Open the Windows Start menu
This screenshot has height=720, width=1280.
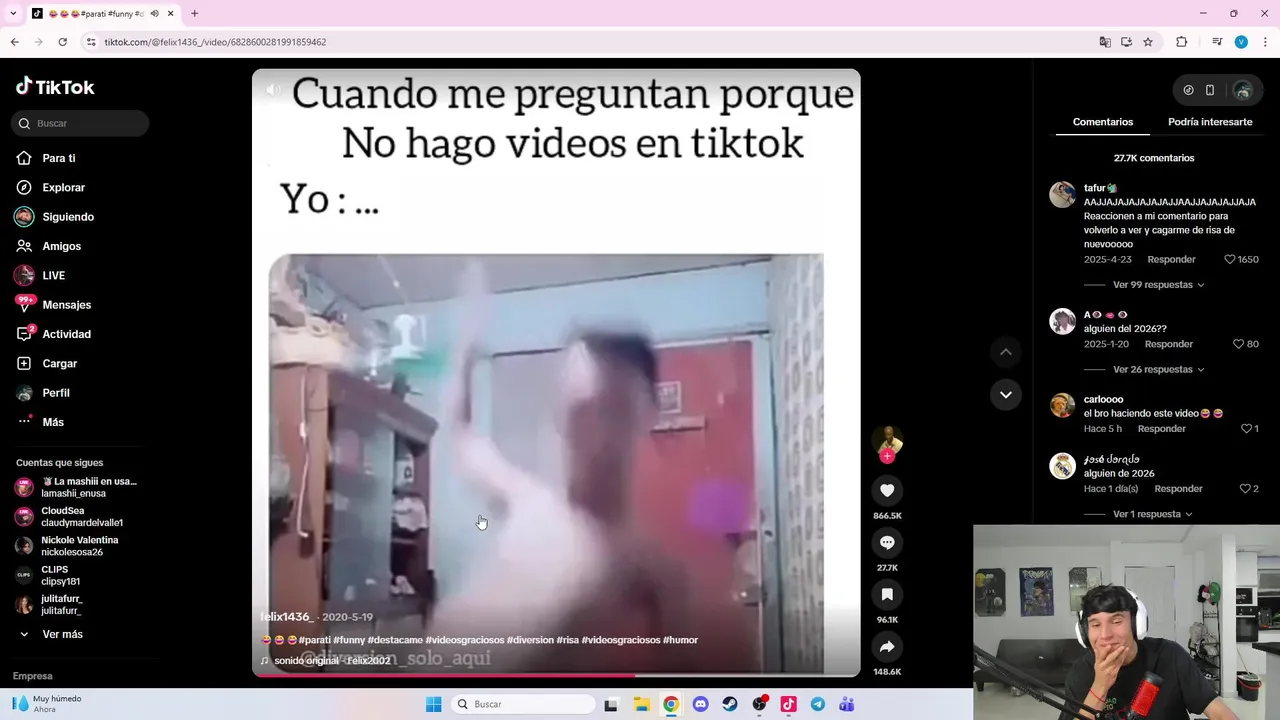pos(433,704)
